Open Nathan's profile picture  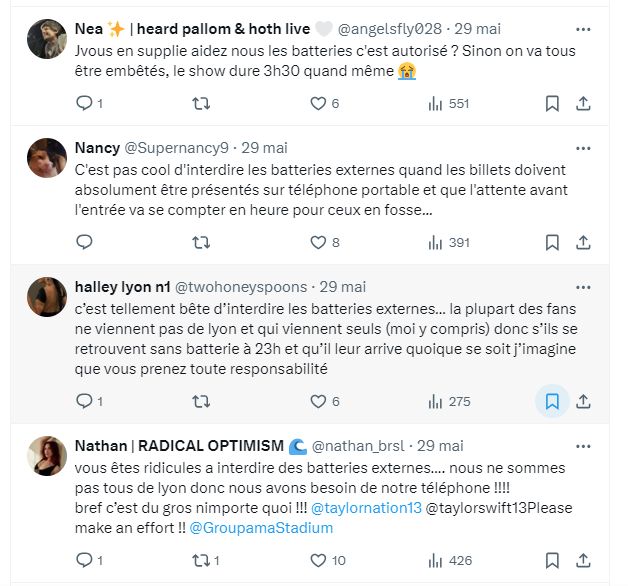[47, 456]
